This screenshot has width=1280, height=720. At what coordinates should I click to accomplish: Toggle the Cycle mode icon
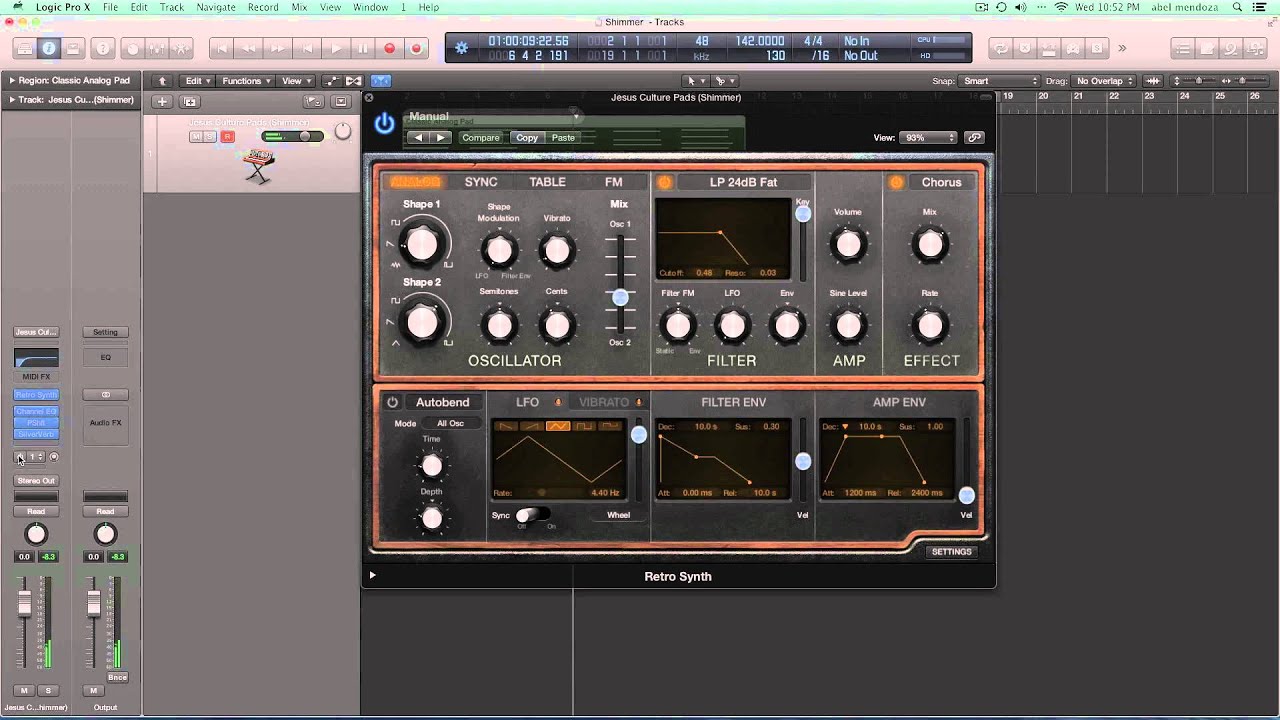999,48
